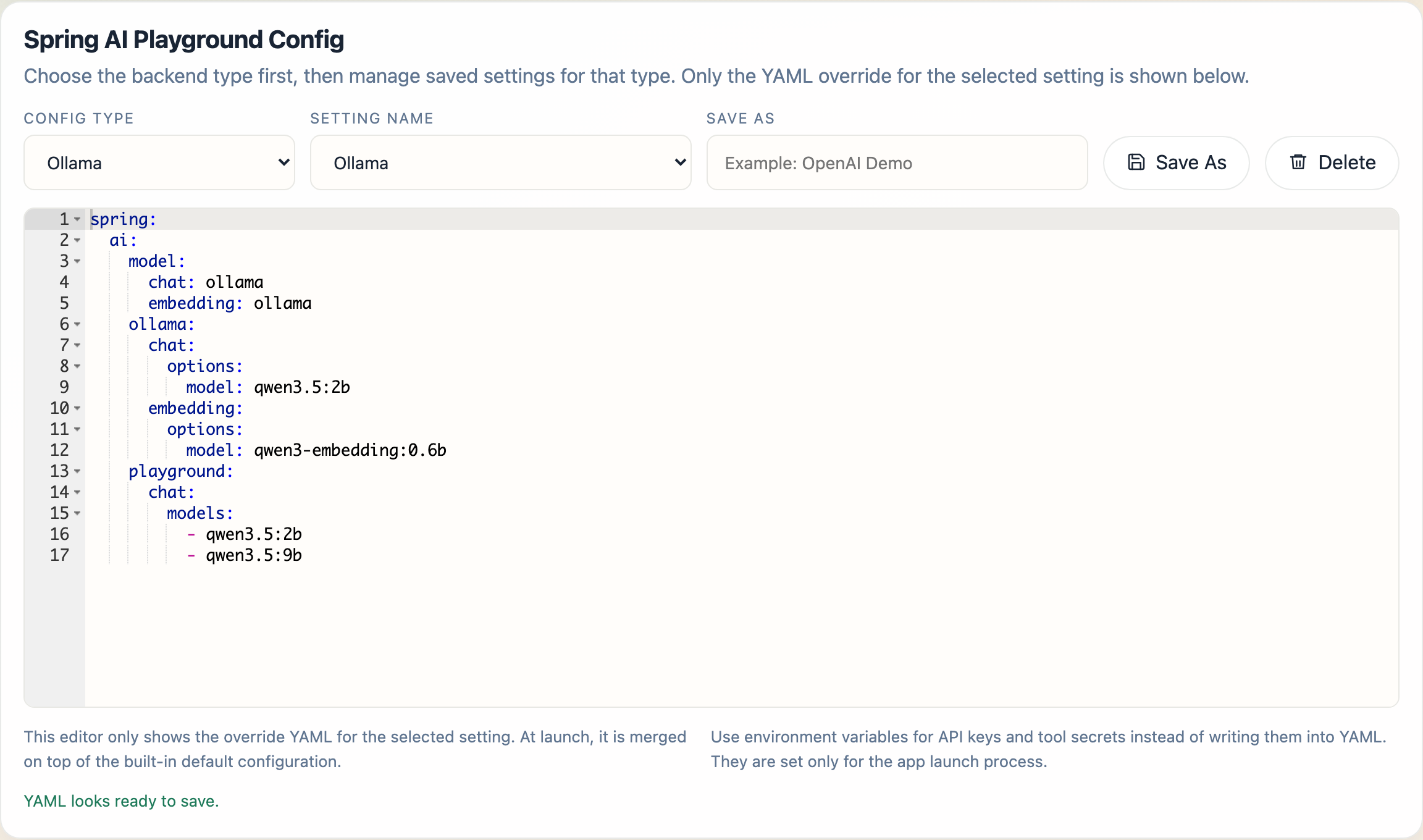This screenshot has width=1423, height=840.
Task: Open the Config Type dropdown
Action: [159, 162]
